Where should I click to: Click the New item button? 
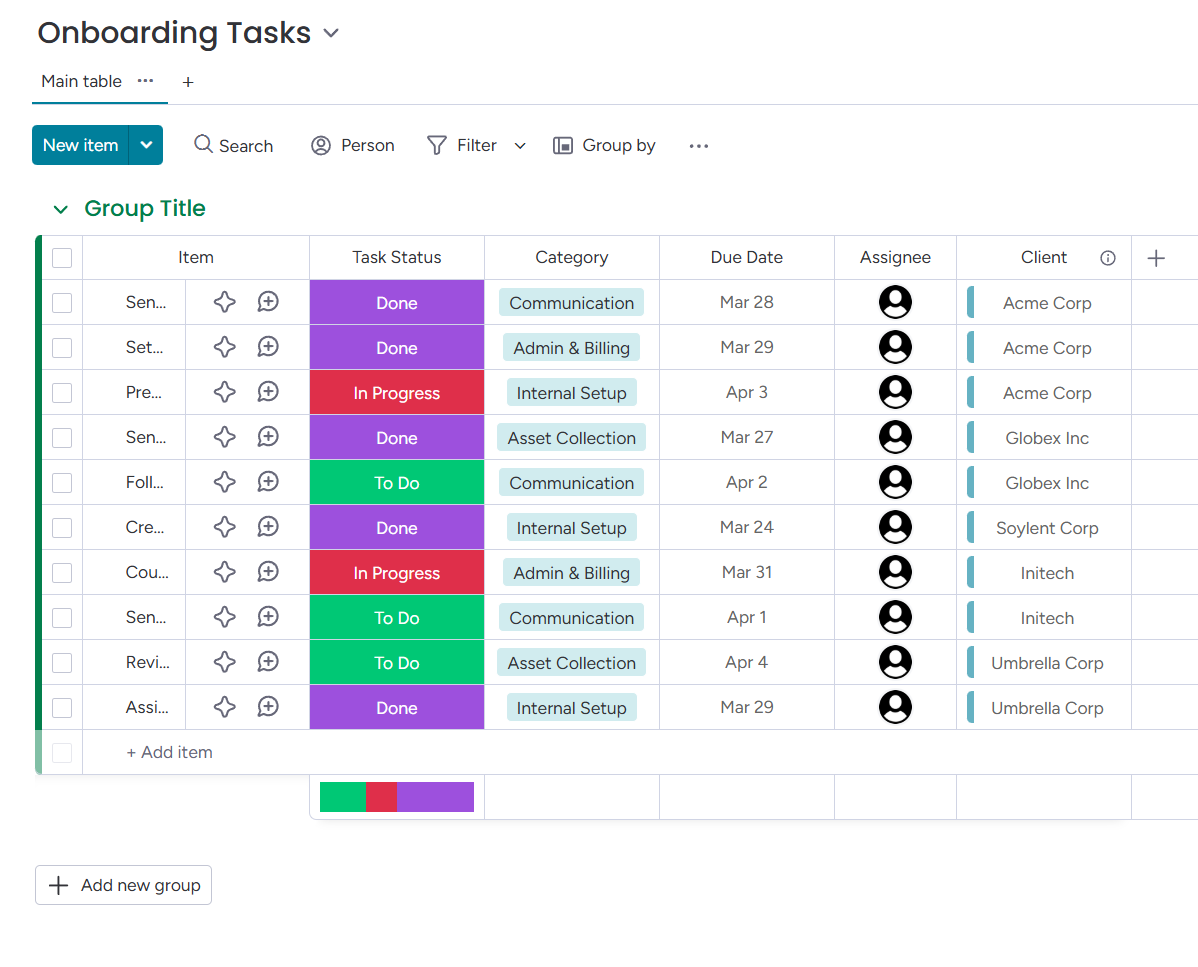tap(80, 145)
